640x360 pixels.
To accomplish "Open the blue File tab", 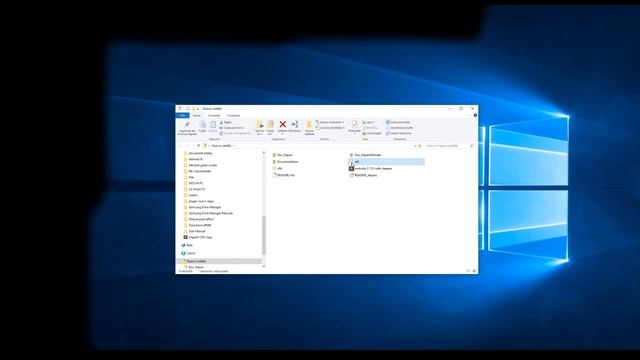I will (182, 116).
